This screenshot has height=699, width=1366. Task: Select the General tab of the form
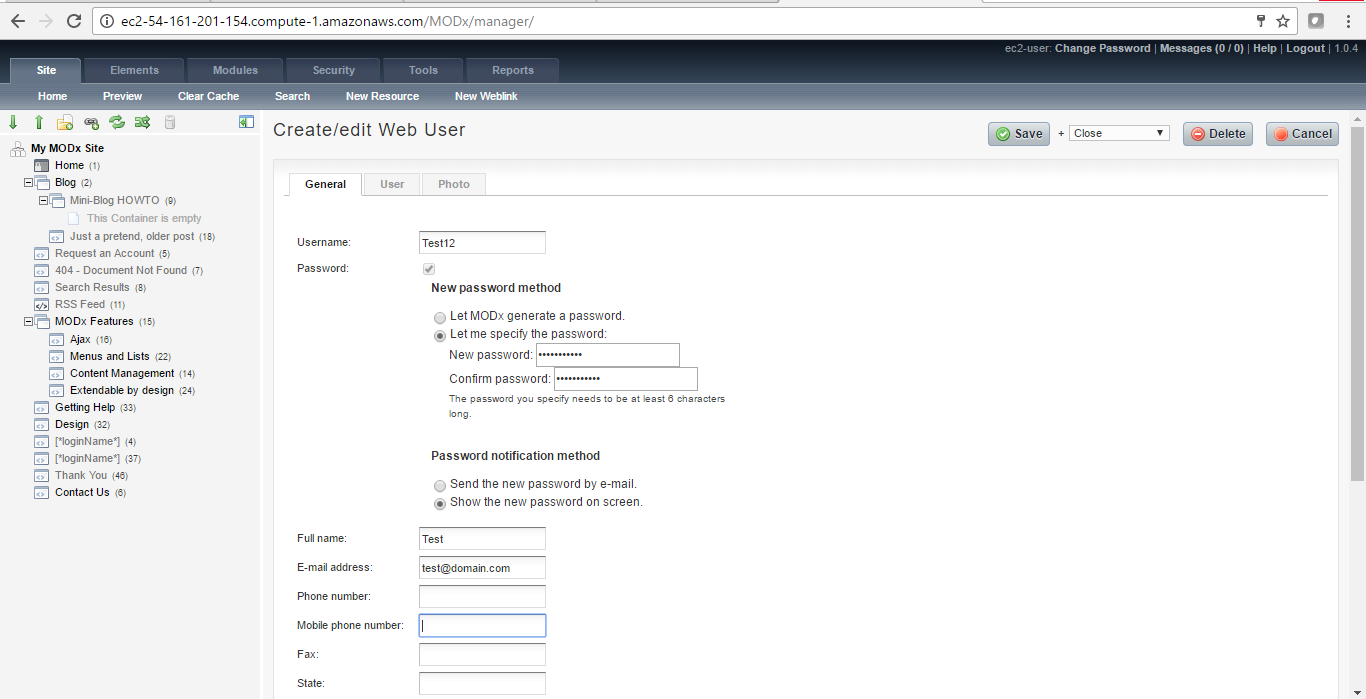point(325,184)
